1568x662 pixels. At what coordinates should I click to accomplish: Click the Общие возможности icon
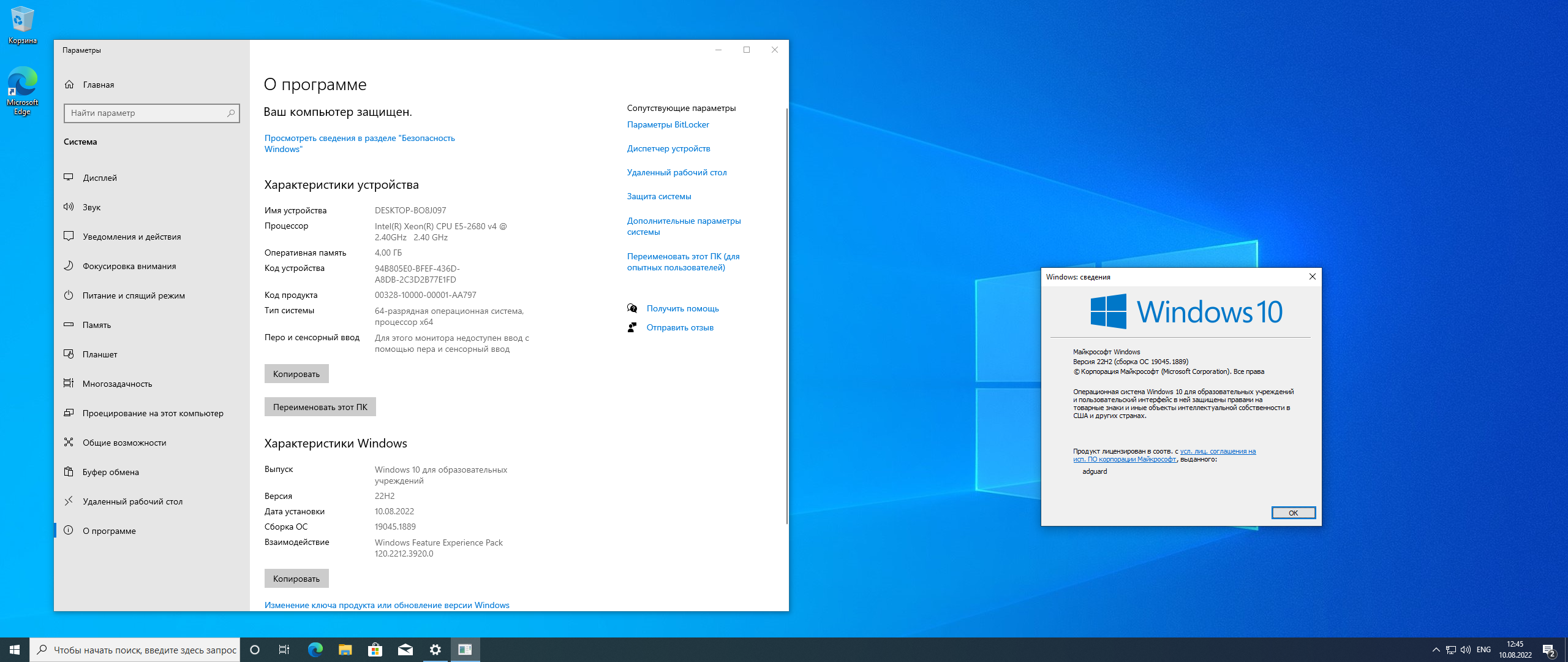pos(69,442)
